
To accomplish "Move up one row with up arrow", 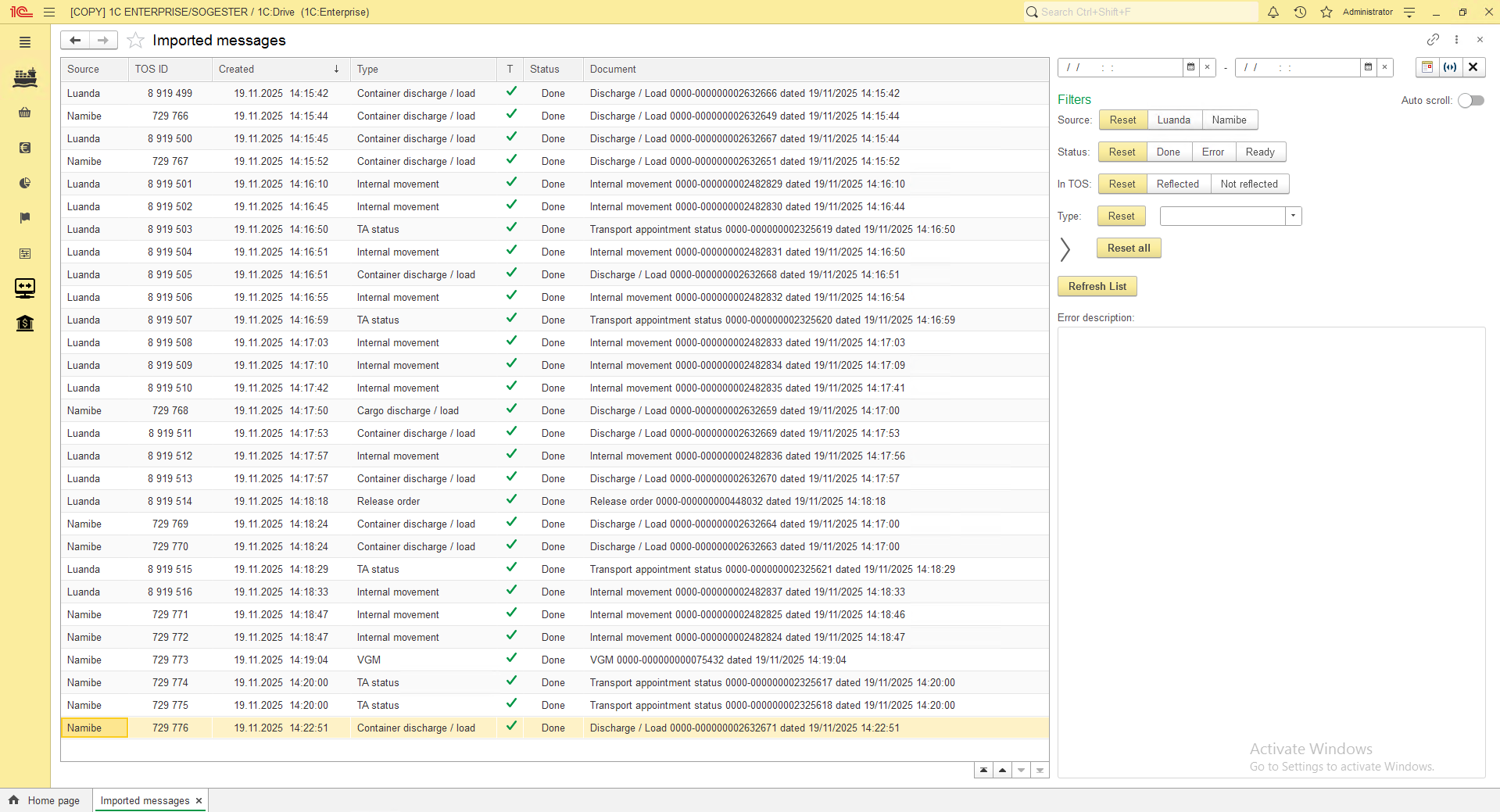I will click(x=1002, y=770).
